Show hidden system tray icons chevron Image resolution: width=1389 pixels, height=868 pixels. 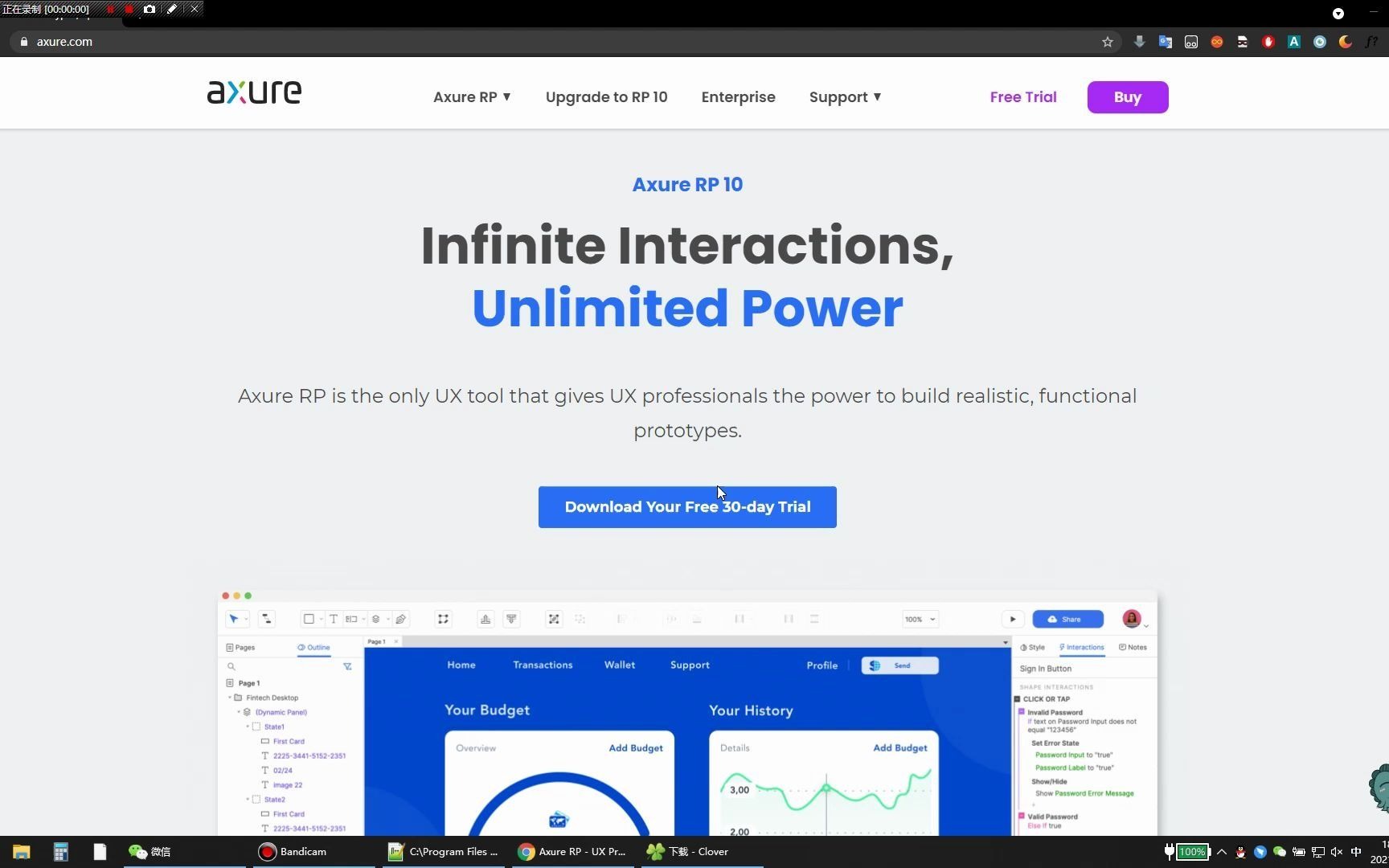(x=1222, y=852)
